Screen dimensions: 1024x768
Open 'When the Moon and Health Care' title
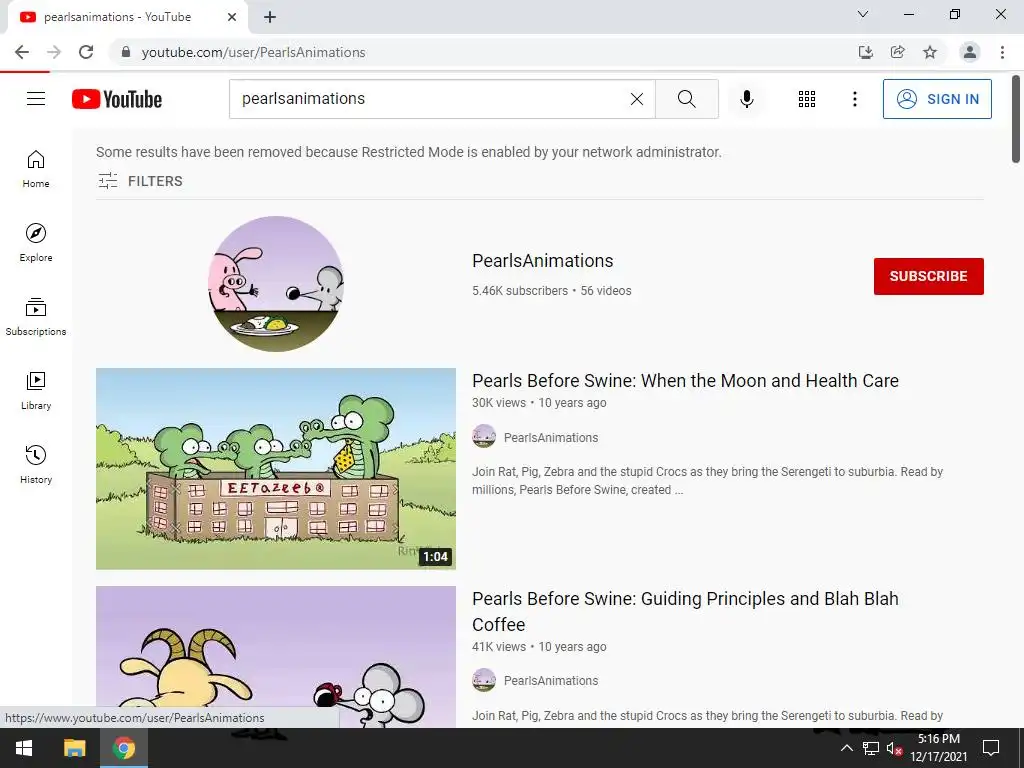coord(685,380)
